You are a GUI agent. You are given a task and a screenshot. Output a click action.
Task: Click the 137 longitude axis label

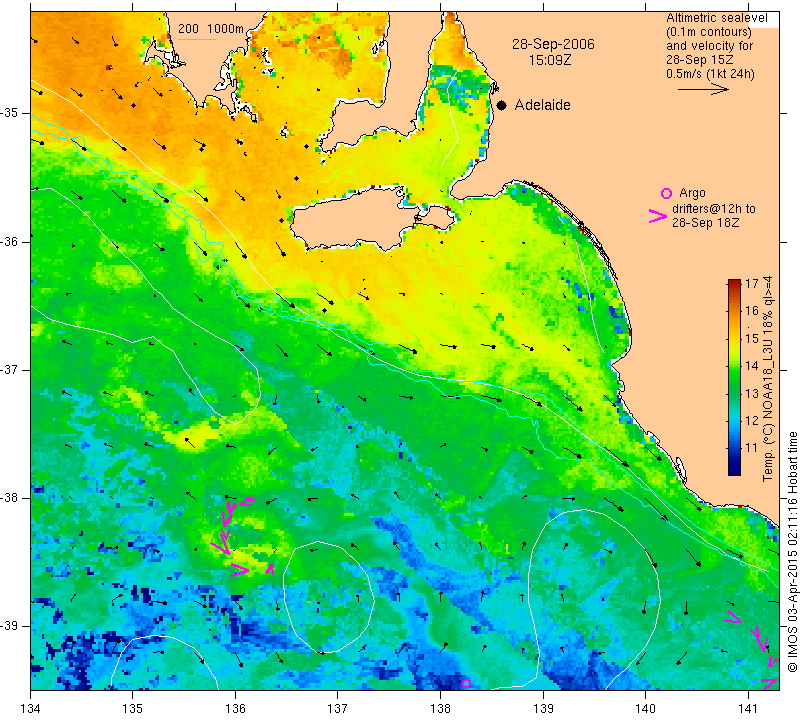[338, 709]
